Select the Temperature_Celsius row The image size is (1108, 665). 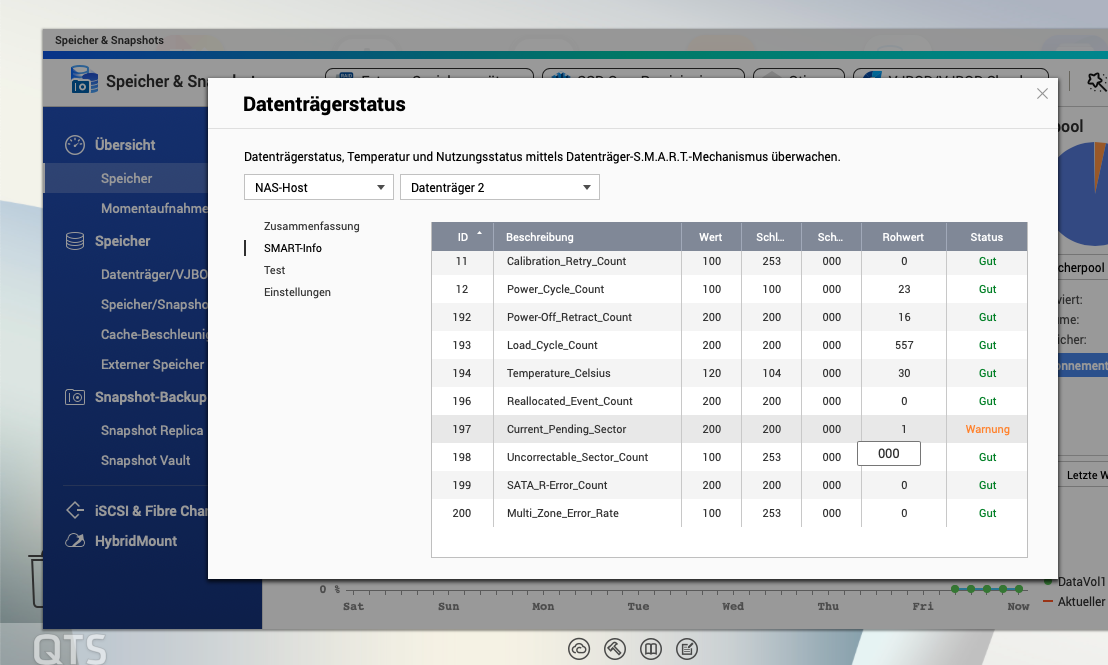(x=729, y=373)
